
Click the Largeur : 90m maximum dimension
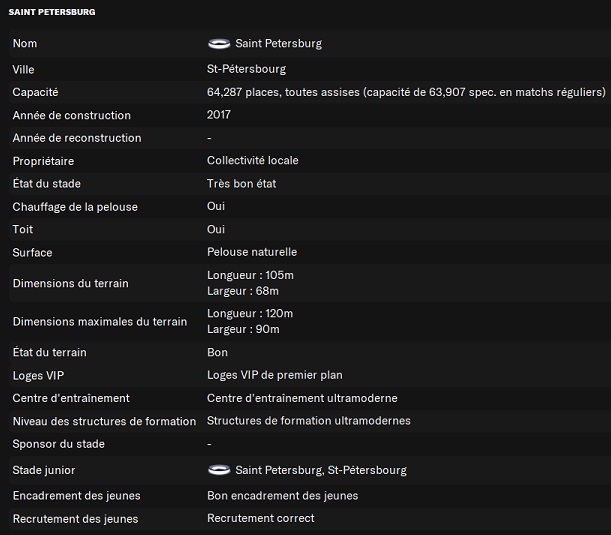(243, 329)
